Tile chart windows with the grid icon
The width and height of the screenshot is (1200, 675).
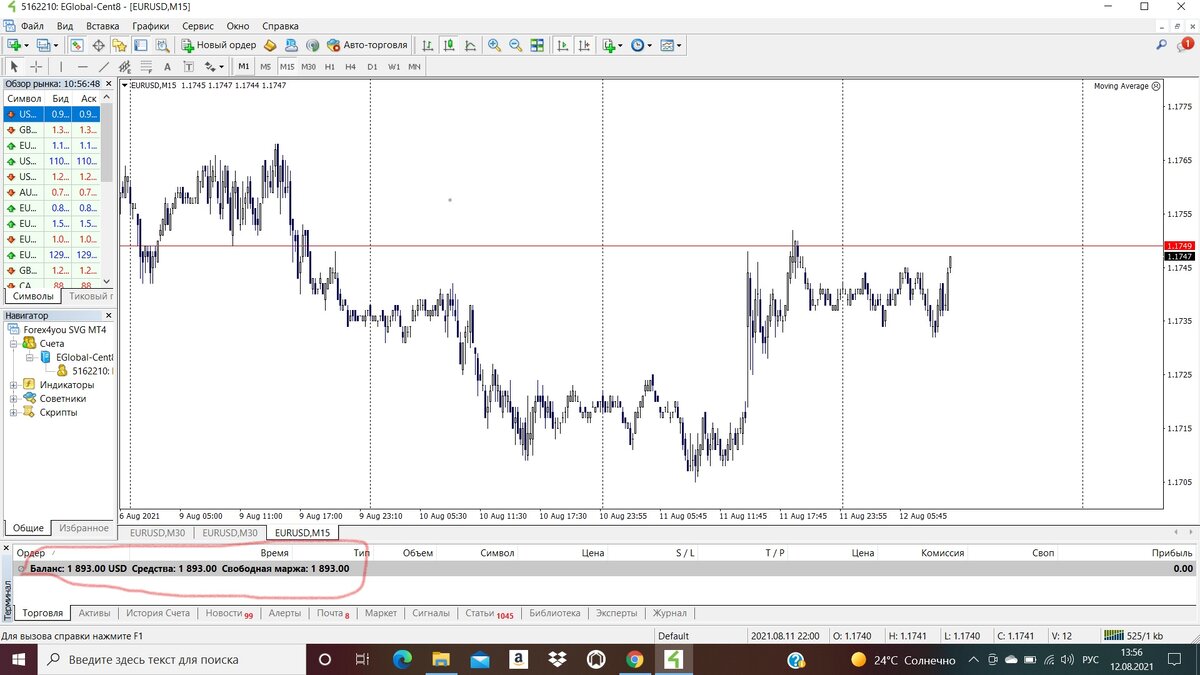pos(537,45)
